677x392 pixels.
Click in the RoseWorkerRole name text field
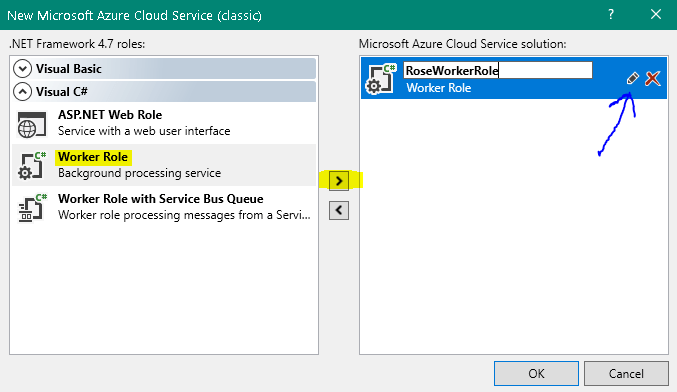pos(498,70)
